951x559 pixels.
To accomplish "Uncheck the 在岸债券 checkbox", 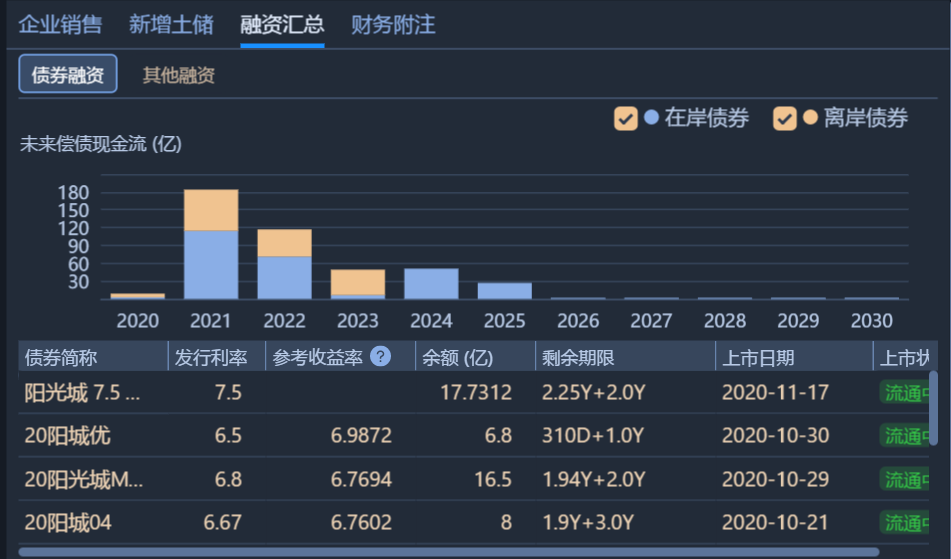I will pyautogui.click(x=625, y=118).
